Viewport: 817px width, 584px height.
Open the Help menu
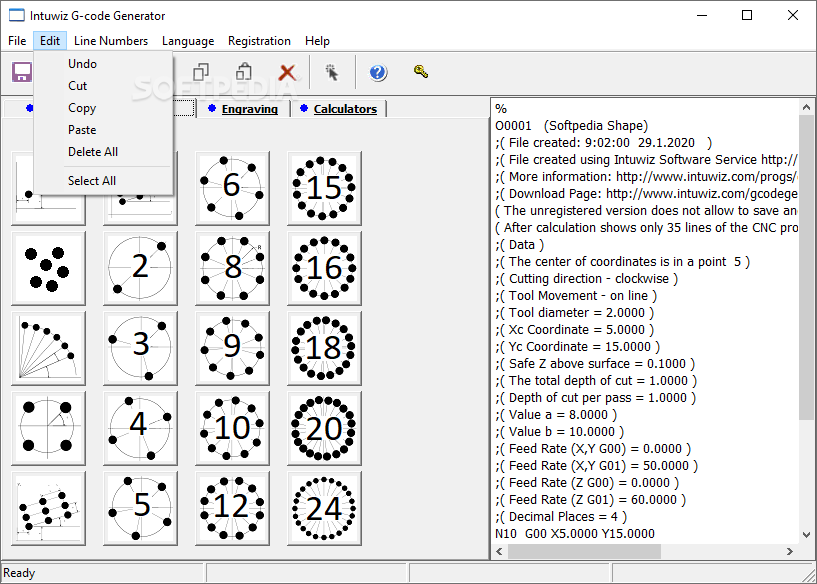click(x=317, y=41)
